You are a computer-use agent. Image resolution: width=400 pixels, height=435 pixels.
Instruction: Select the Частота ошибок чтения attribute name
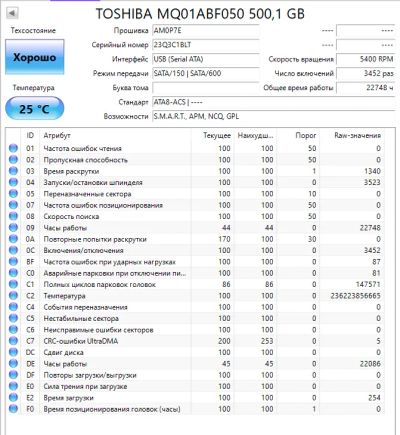[82, 148]
